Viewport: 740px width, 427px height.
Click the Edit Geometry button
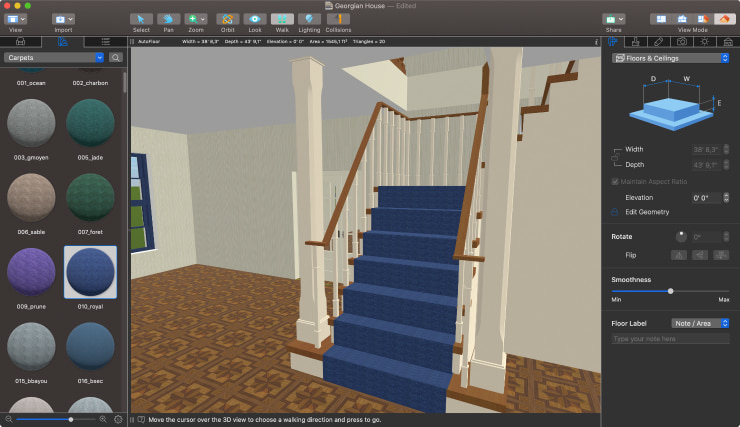point(647,212)
